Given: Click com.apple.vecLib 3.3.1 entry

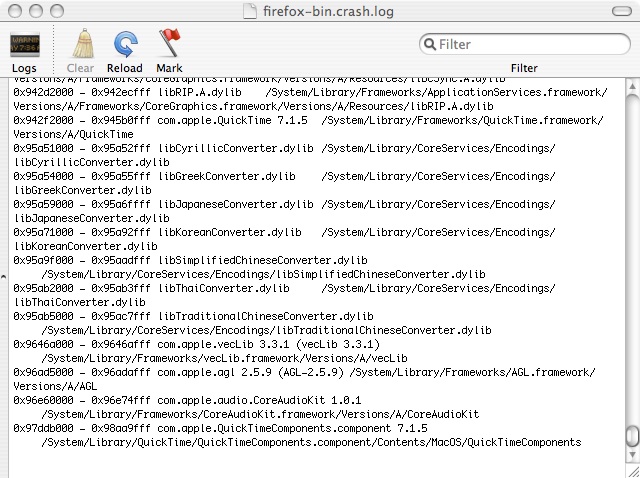Looking at the screenshot, I should [196, 345].
